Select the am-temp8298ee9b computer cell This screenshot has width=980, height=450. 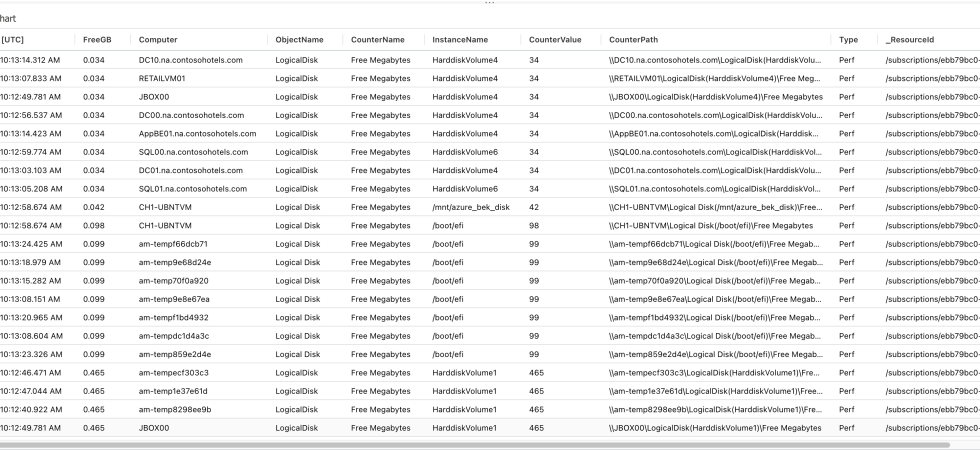[x=175, y=409]
